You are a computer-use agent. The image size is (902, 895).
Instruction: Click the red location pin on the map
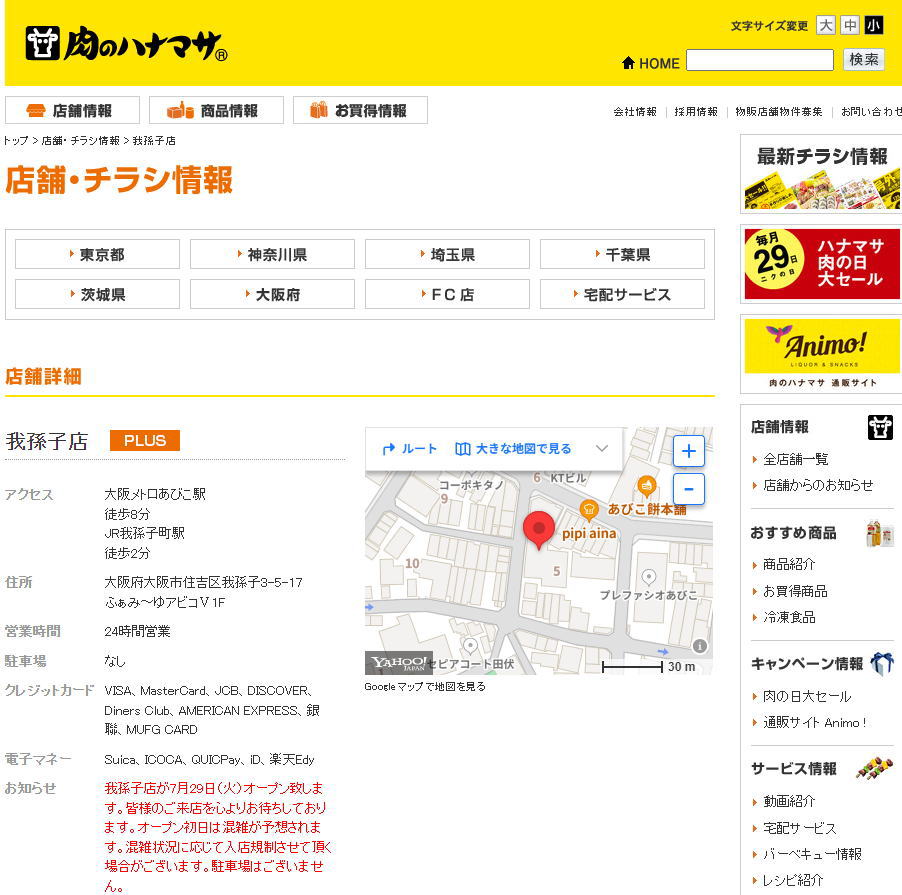(x=538, y=529)
